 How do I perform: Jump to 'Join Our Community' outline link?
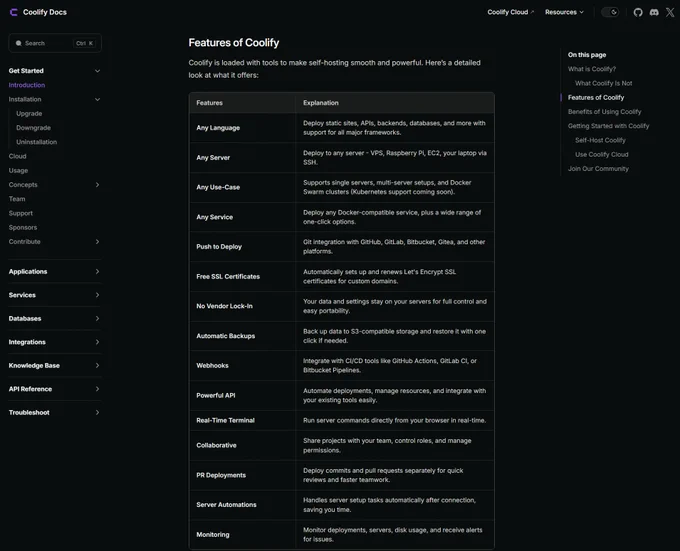coord(598,169)
